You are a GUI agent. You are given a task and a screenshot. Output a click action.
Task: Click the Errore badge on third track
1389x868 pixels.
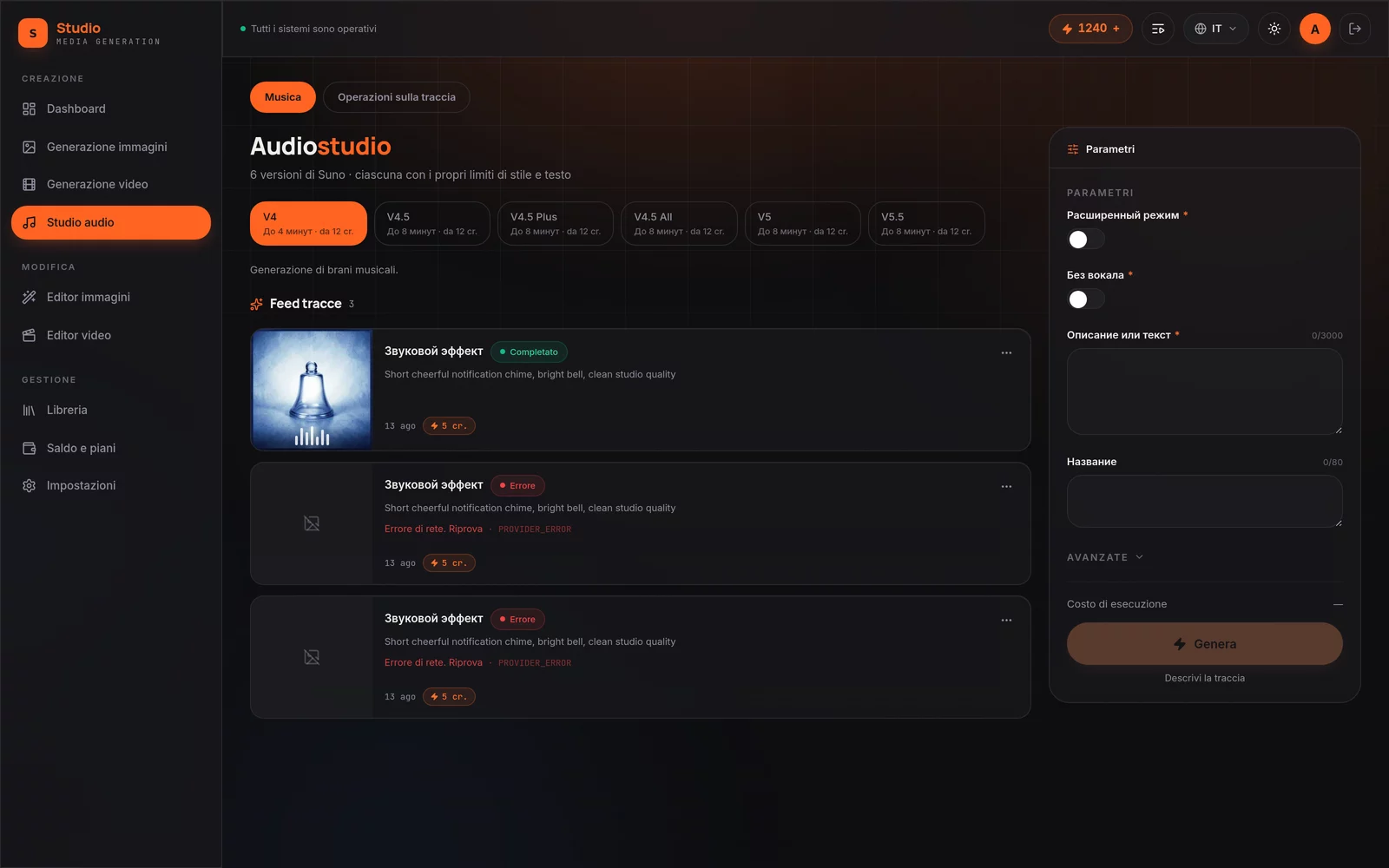(x=517, y=619)
